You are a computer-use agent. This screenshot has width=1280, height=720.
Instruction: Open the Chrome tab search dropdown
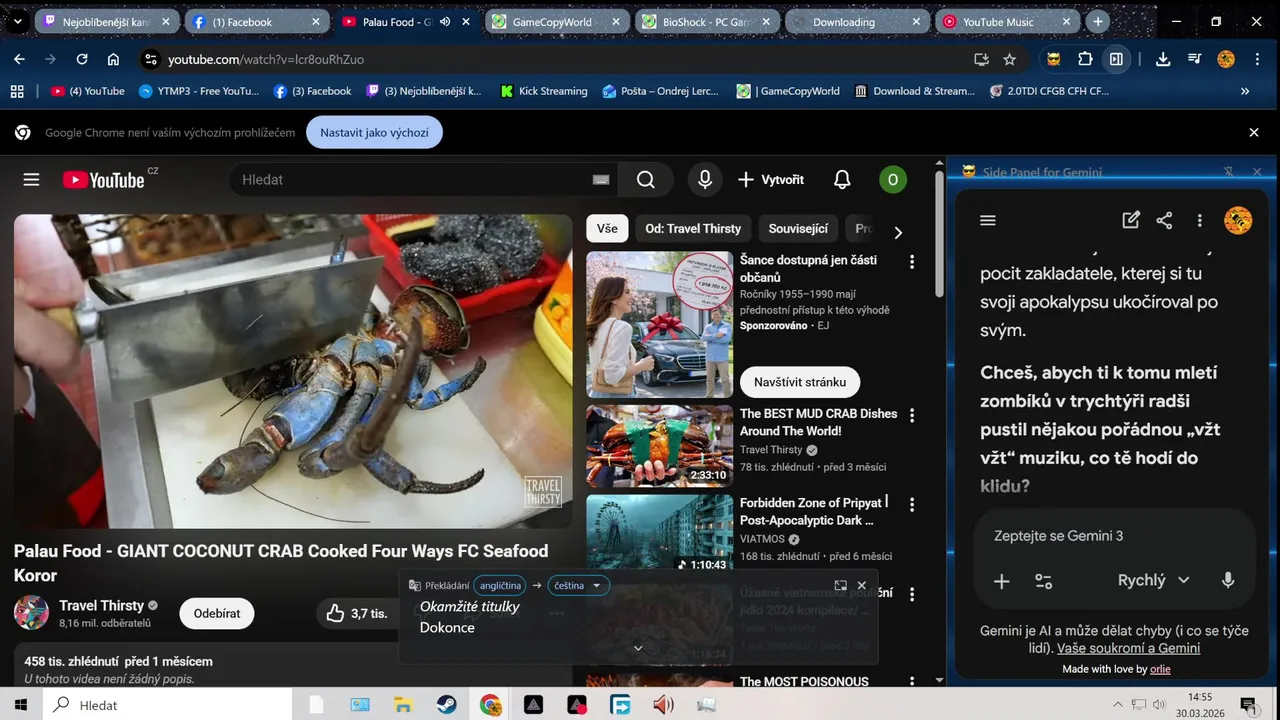[17, 21]
